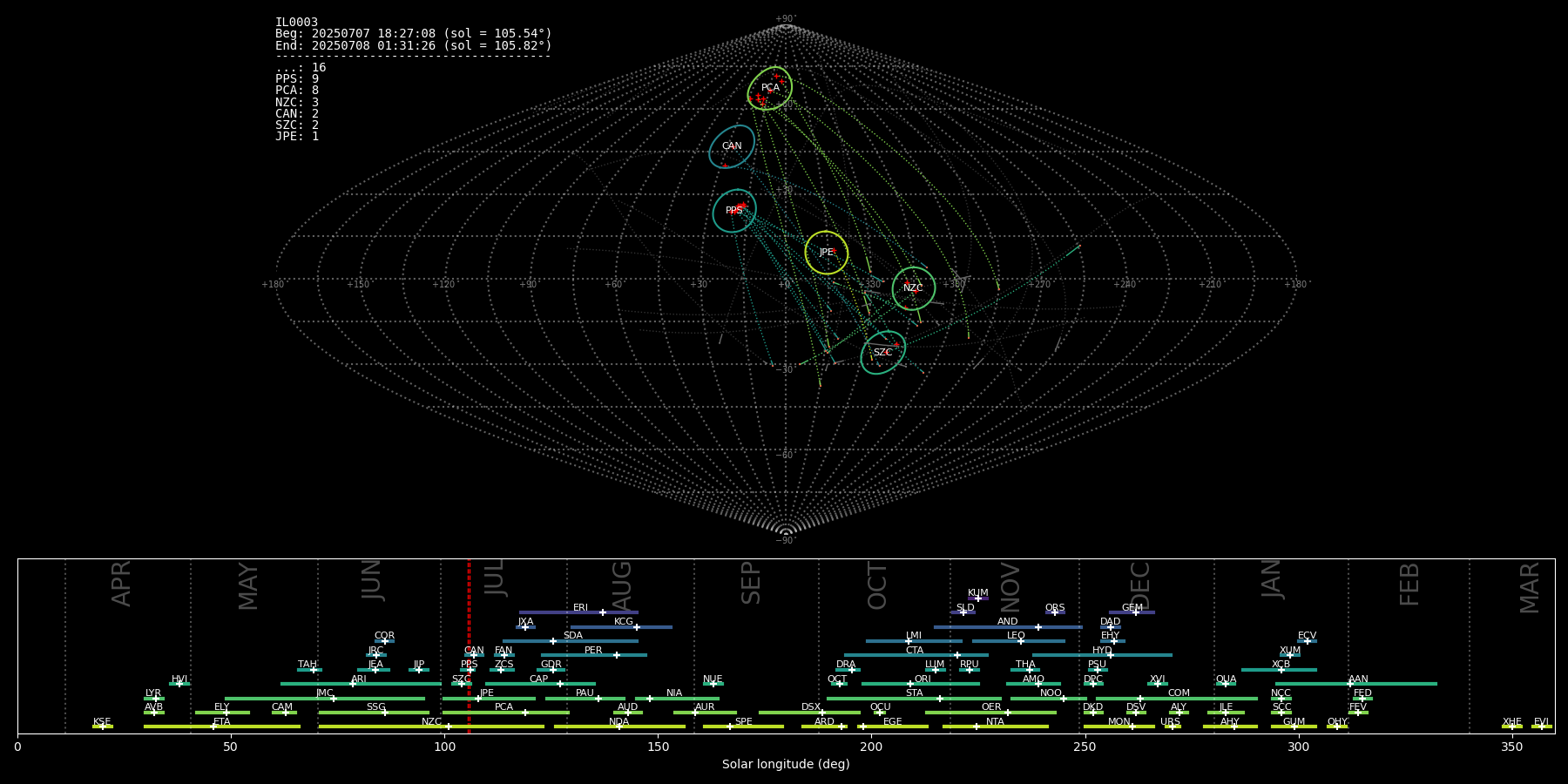
Task: Select the 'Beg: 20250707 18:27:08' line
Action: tap(414, 34)
